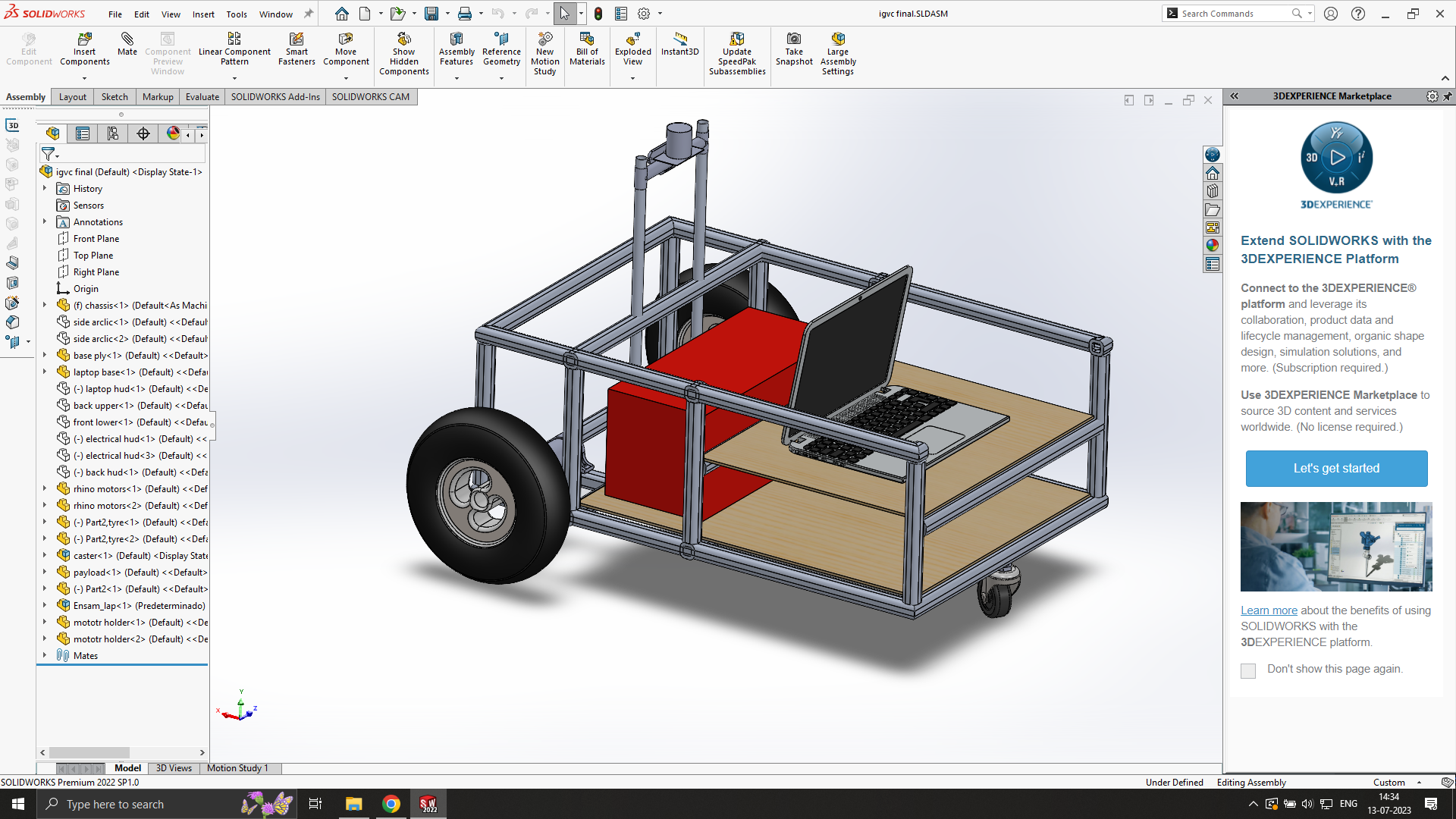The width and height of the screenshot is (1456, 819).
Task: Switch to the Evaluate tab
Action: (x=201, y=96)
